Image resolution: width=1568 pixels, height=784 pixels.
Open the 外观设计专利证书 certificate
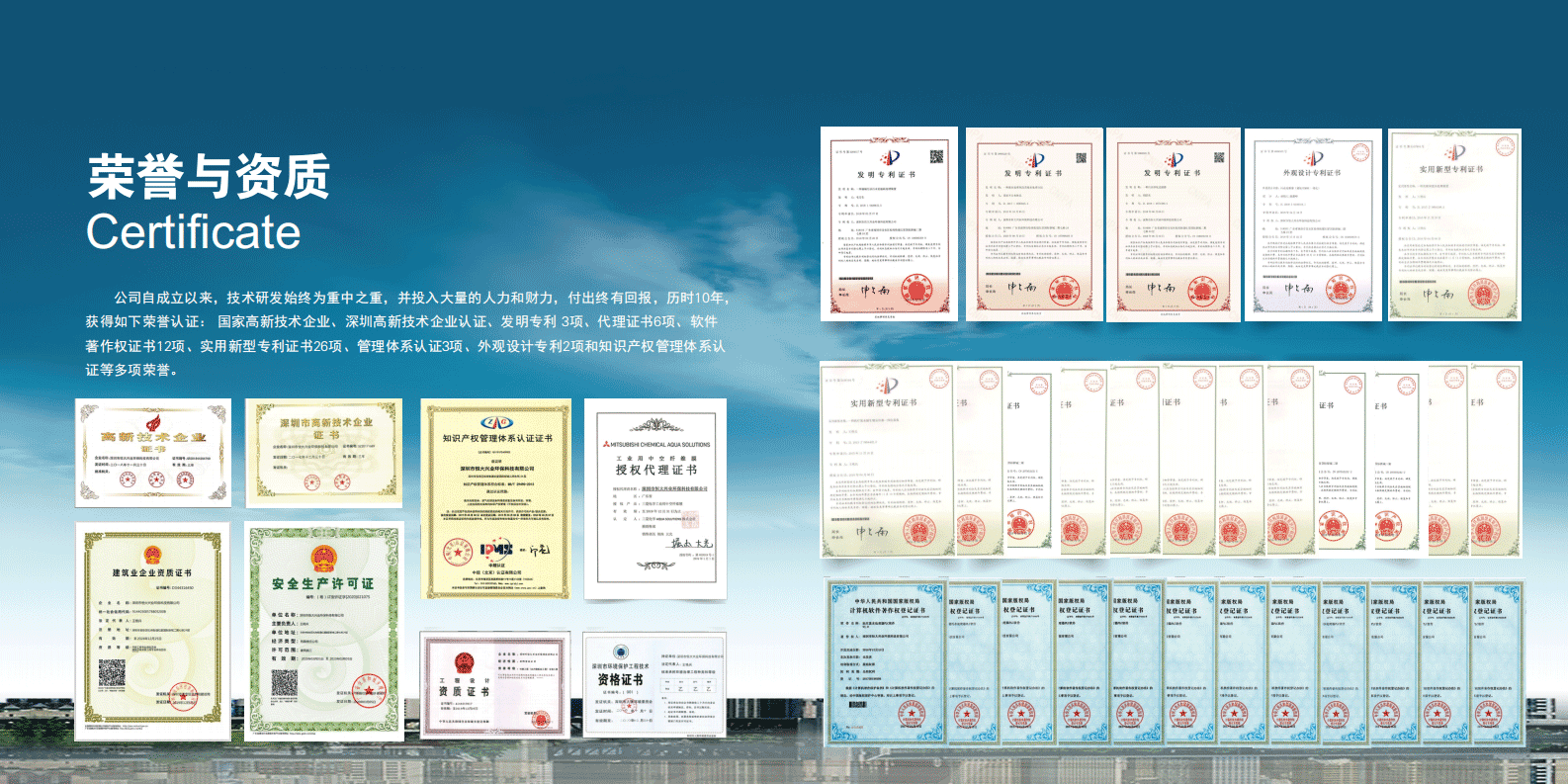pyautogui.click(x=1313, y=224)
